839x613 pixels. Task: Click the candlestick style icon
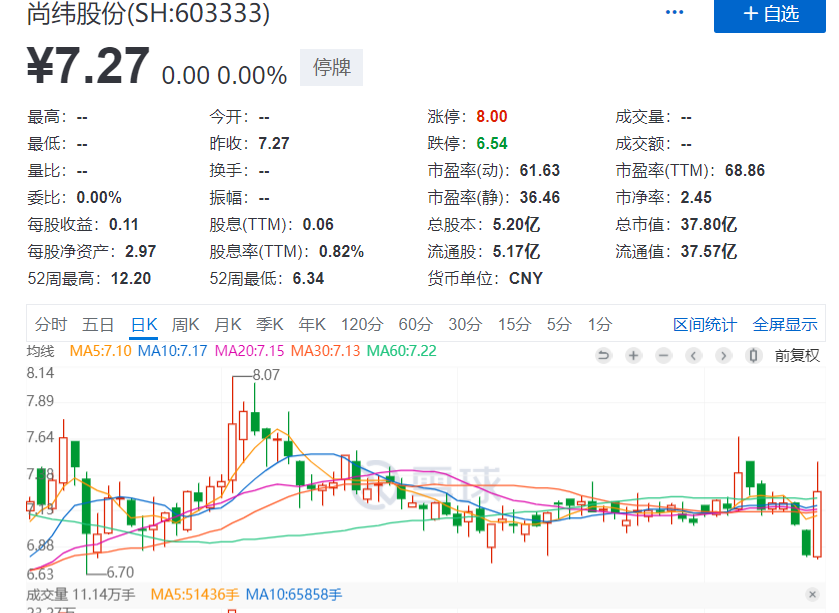(x=753, y=355)
